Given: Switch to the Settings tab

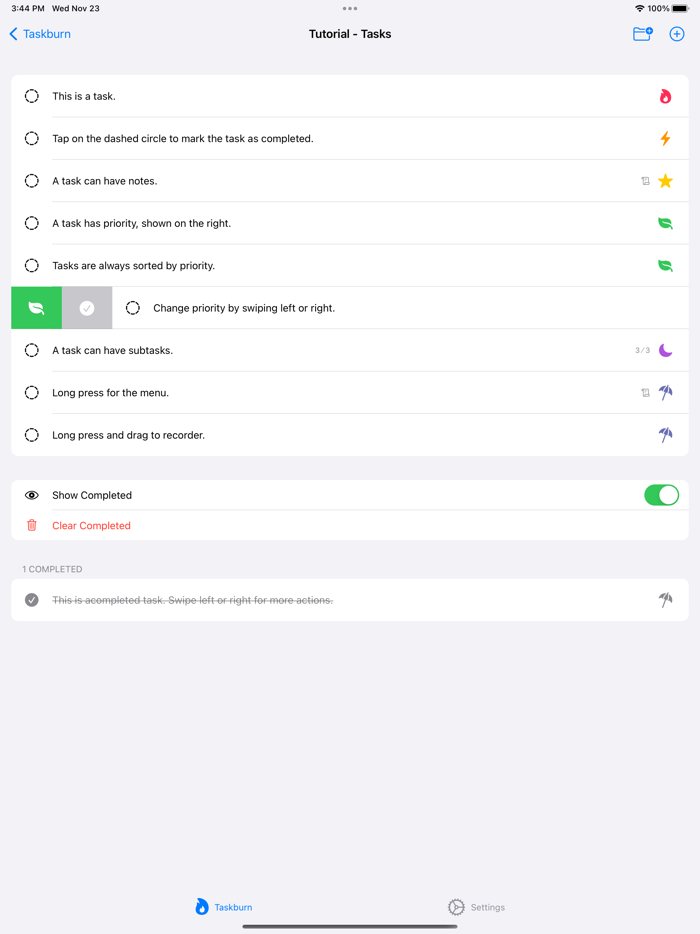Looking at the screenshot, I should click(x=476, y=906).
